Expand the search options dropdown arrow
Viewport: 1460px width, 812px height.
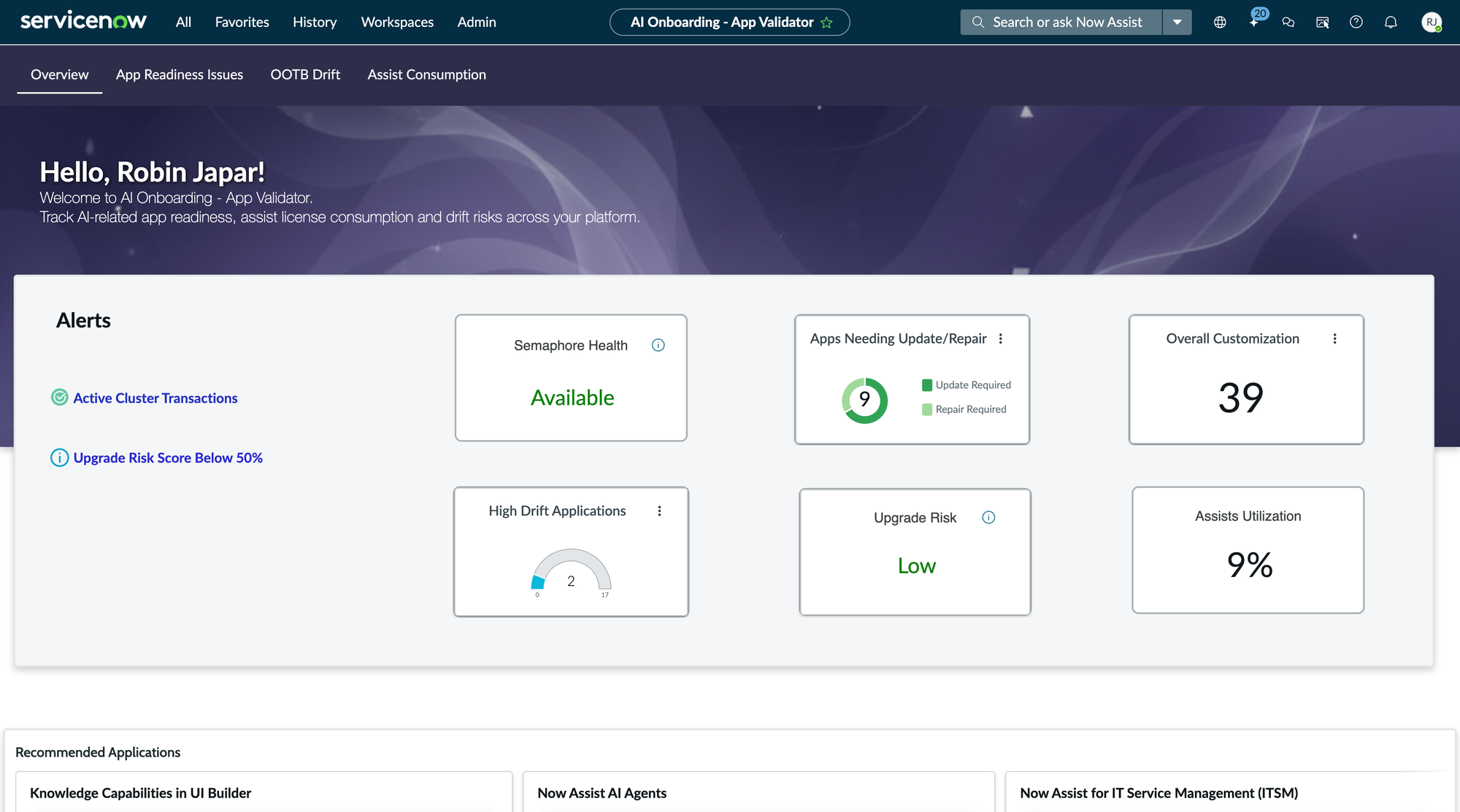pyautogui.click(x=1177, y=23)
